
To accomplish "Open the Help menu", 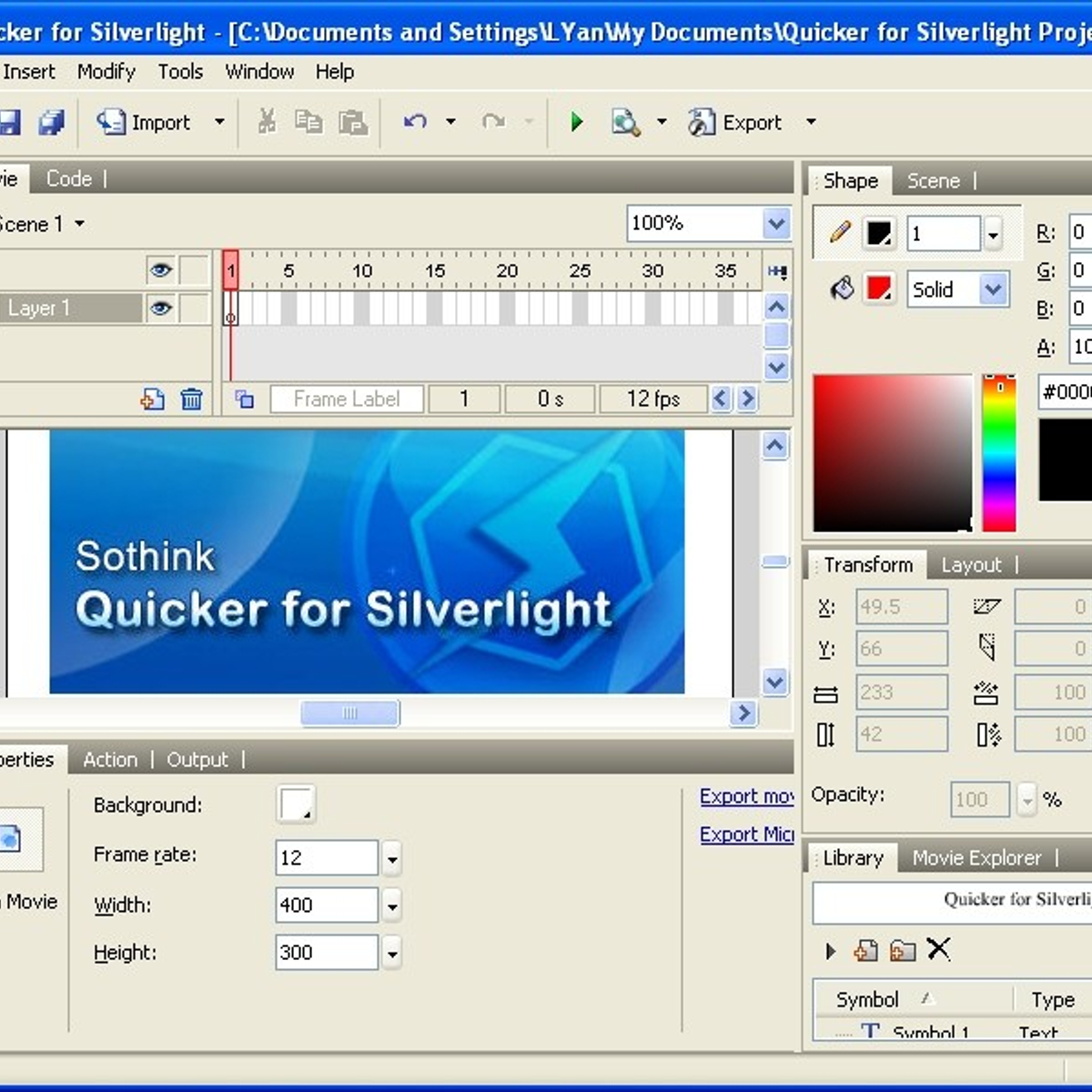I will click(335, 72).
